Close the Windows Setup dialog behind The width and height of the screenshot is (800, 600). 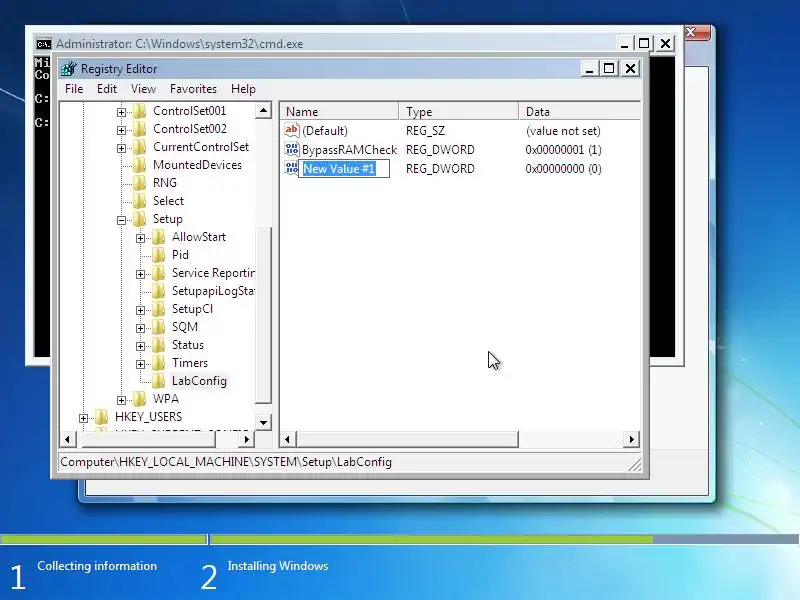[696, 33]
